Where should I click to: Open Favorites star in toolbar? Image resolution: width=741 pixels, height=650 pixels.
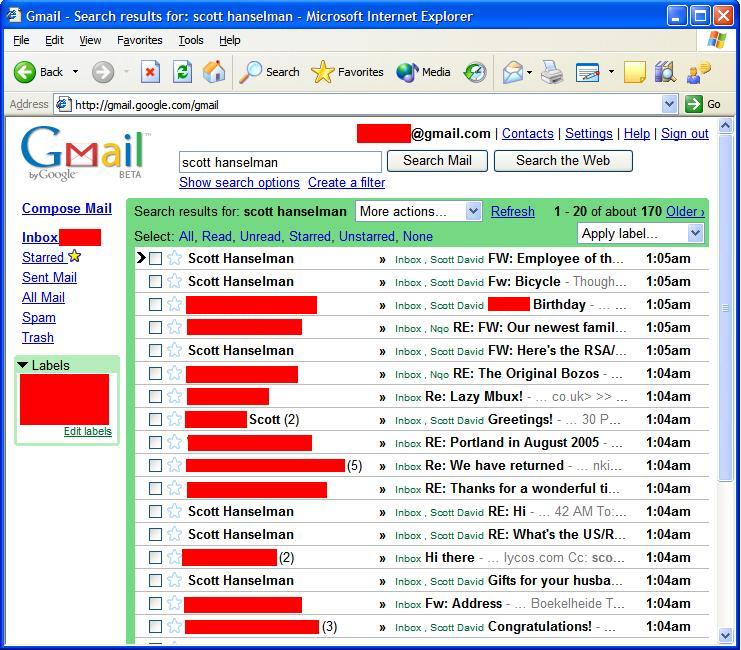click(x=322, y=72)
